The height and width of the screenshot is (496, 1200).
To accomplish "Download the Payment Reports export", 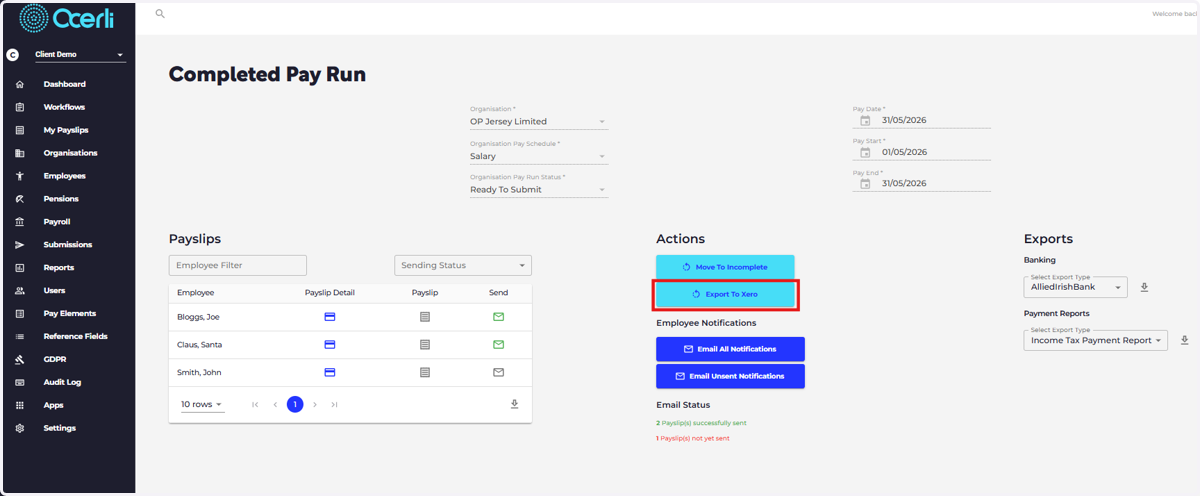I will (x=1184, y=341).
